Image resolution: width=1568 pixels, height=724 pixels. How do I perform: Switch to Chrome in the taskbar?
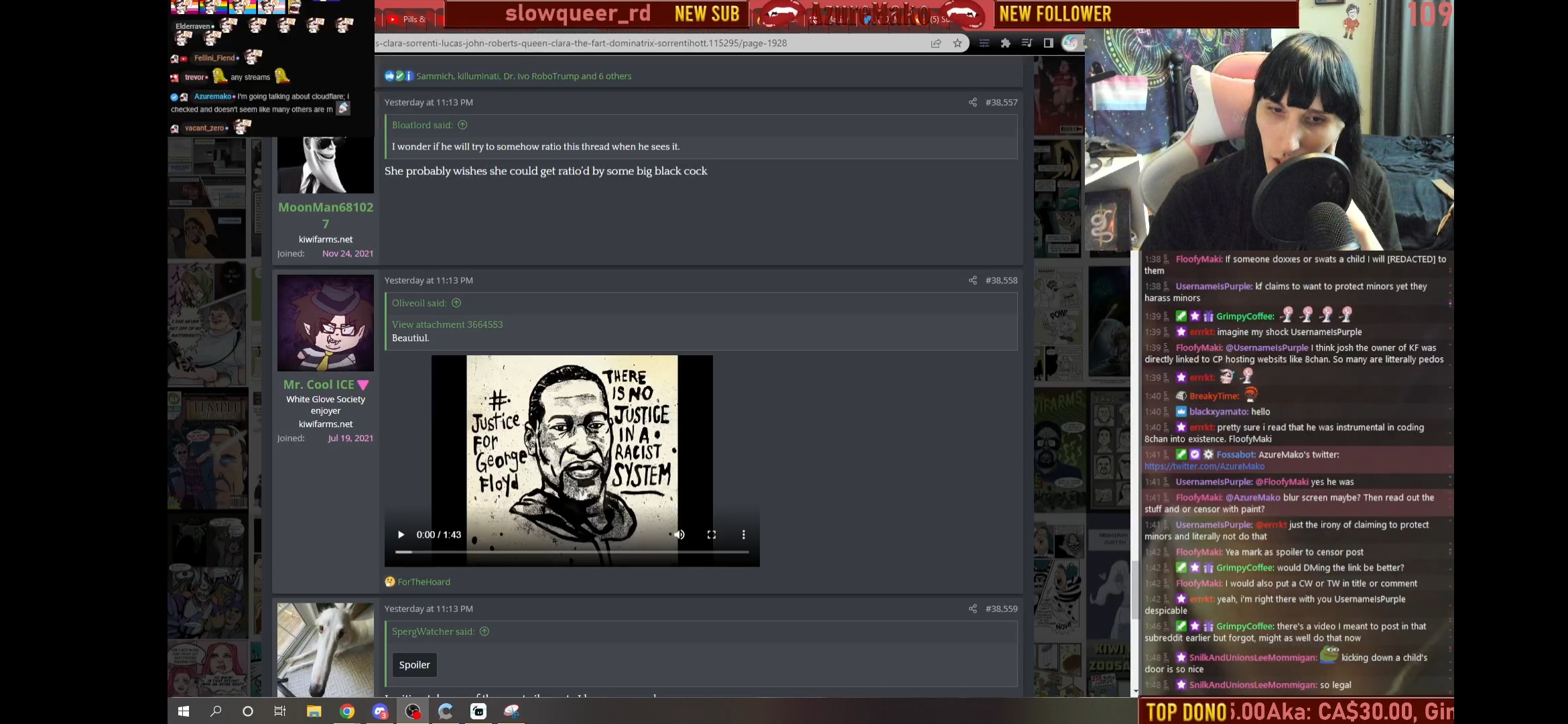[347, 711]
